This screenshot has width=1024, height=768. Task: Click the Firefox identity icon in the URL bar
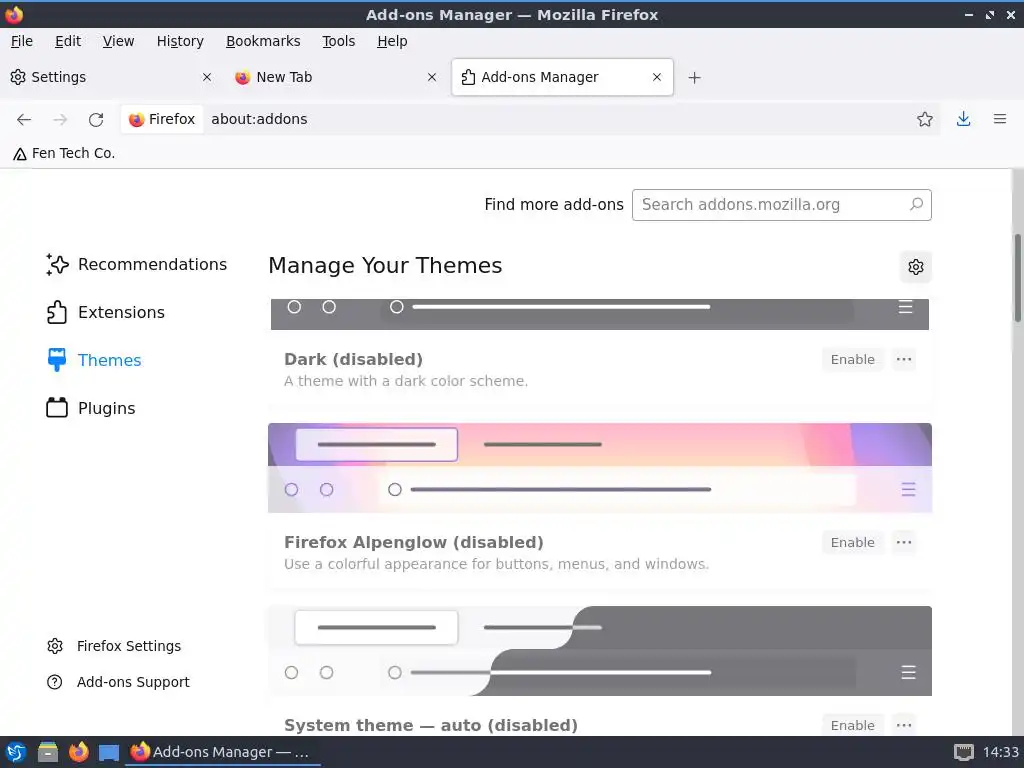coord(162,119)
